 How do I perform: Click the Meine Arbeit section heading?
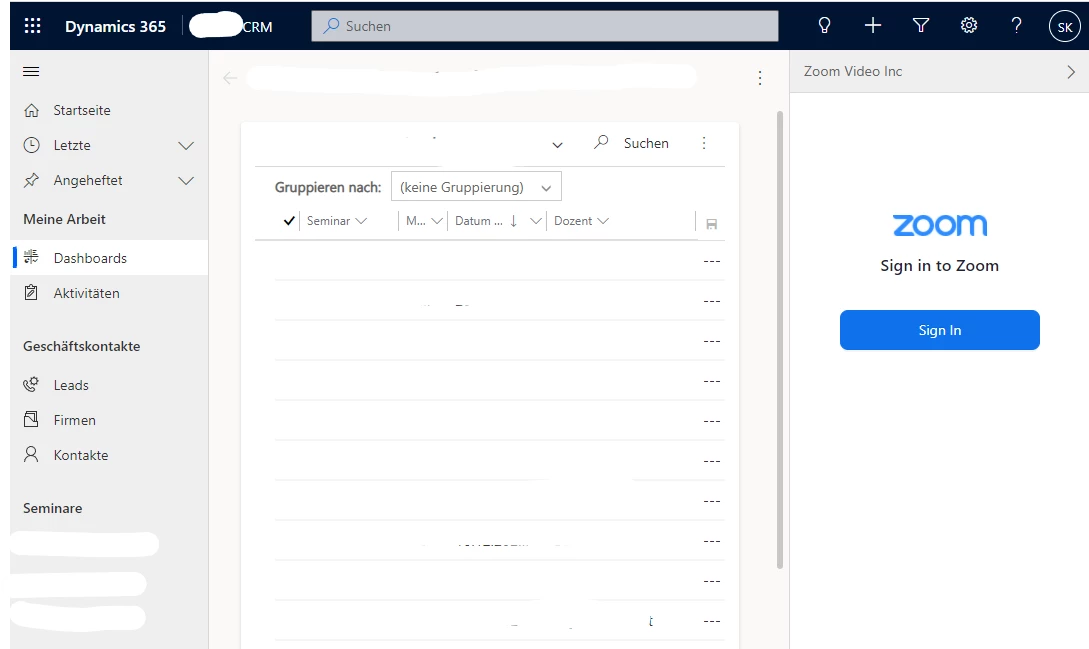(x=65, y=220)
